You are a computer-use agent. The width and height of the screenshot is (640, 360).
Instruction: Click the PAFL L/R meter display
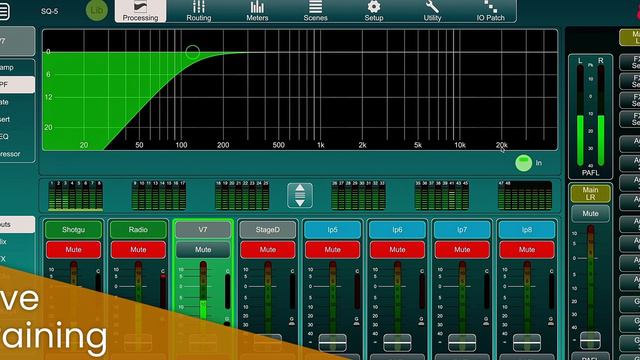click(x=590, y=116)
